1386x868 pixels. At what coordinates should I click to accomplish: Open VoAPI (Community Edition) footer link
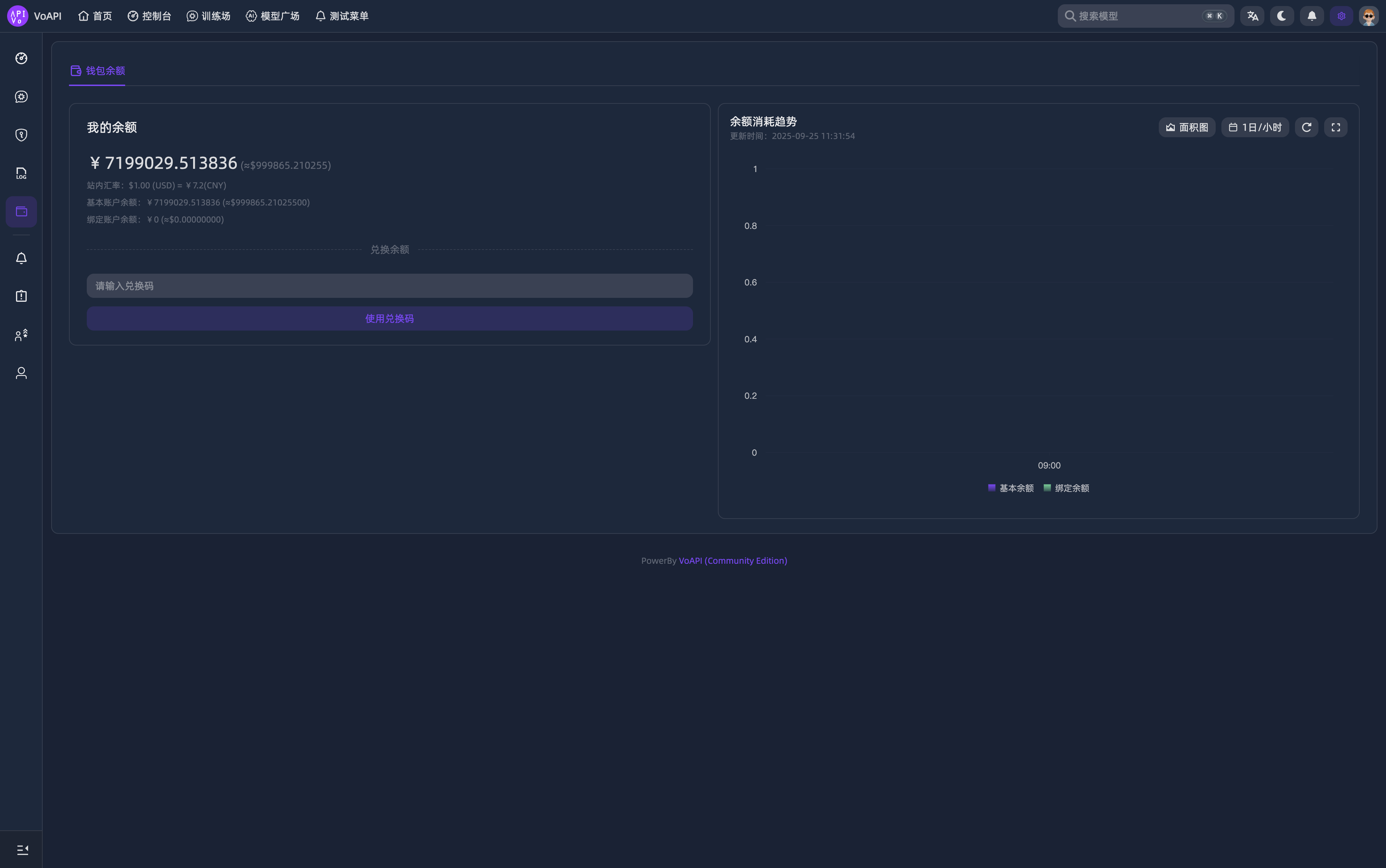(732, 561)
